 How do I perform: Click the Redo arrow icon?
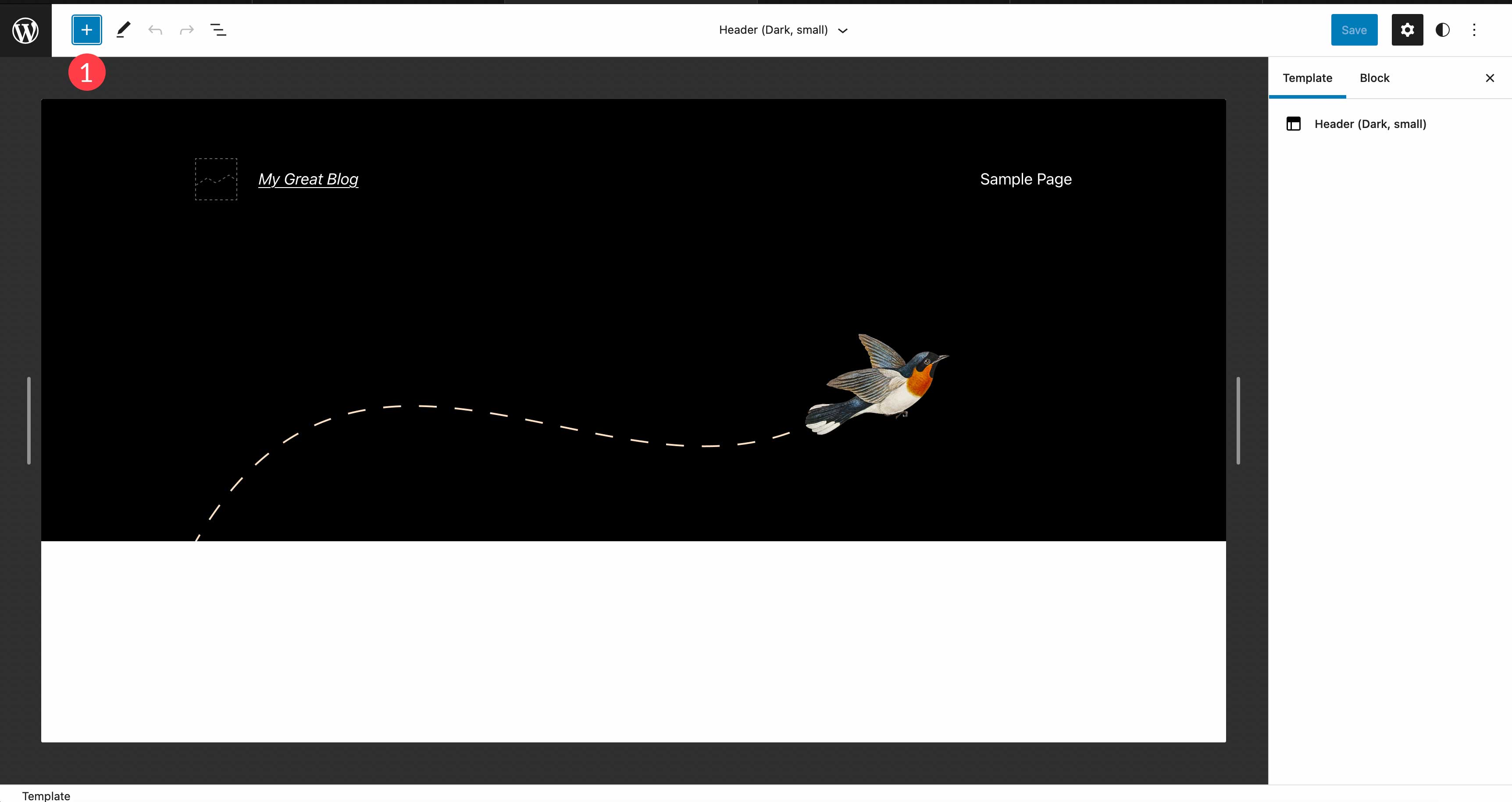[186, 29]
